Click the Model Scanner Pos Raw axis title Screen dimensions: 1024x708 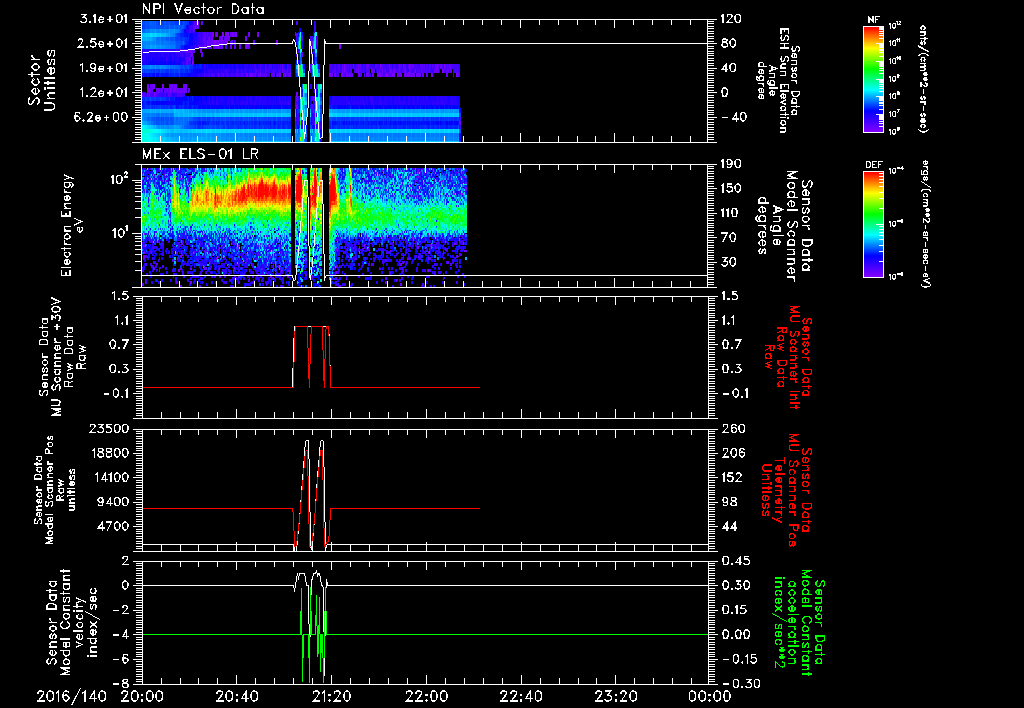55,489
